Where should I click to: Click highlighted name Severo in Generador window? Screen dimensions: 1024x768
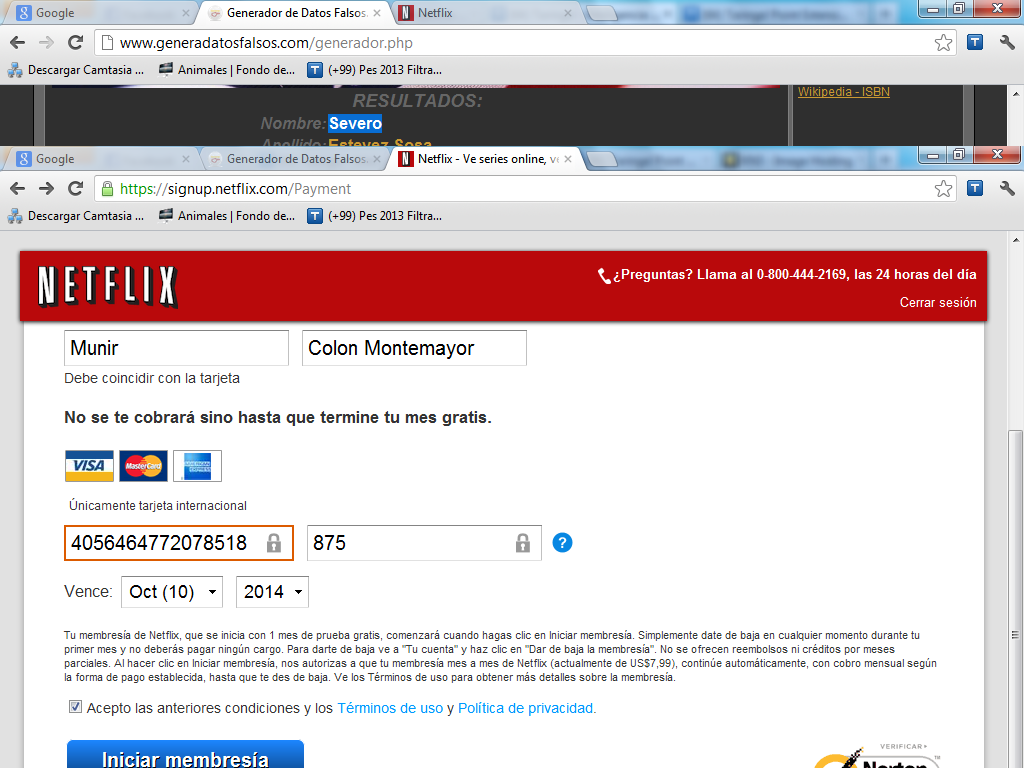coord(355,123)
